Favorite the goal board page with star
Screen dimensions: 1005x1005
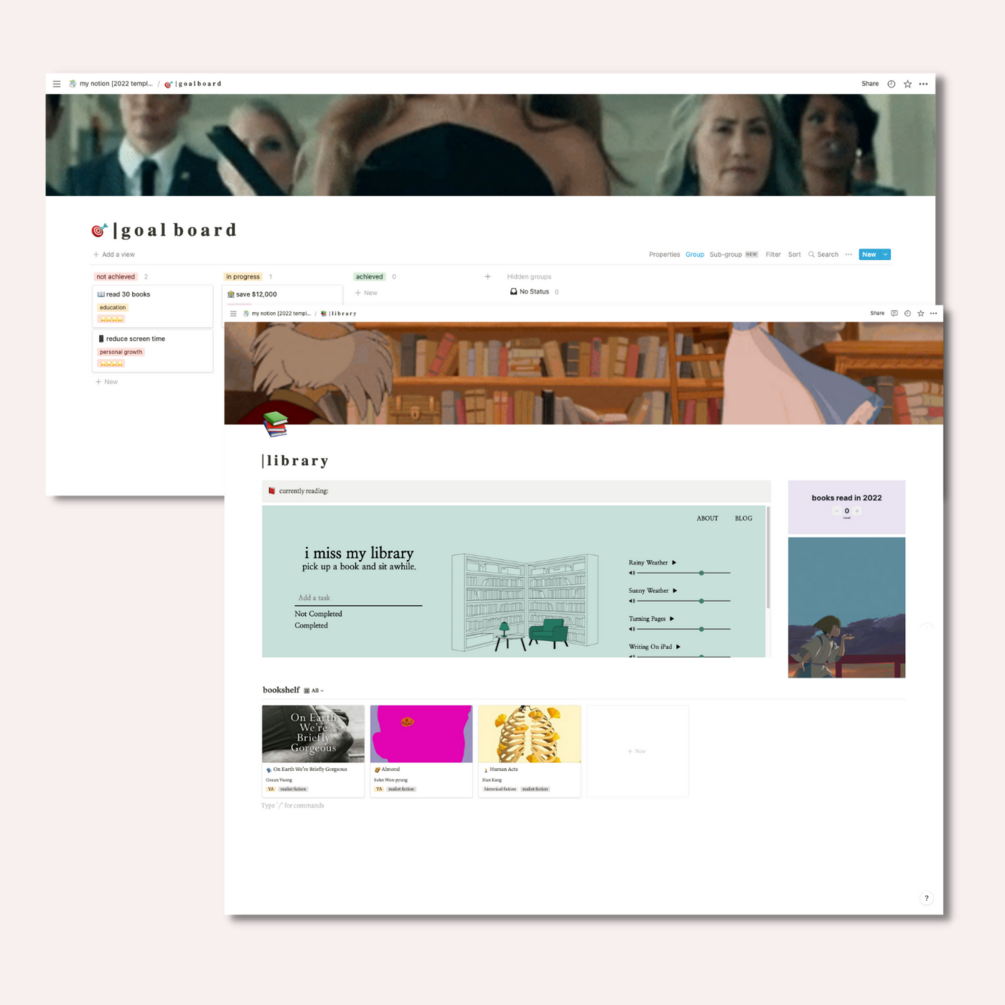(908, 84)
